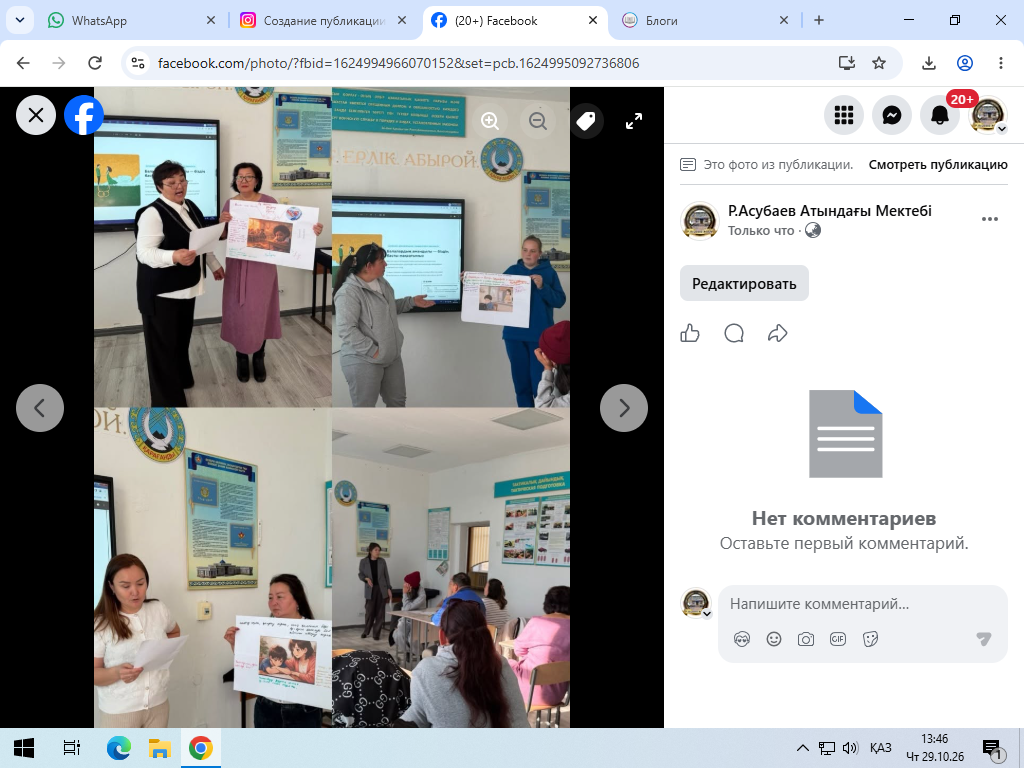This screenshot has width=1024, height=768.
Task: Zoom in on the photo
Action: point(490,121)
